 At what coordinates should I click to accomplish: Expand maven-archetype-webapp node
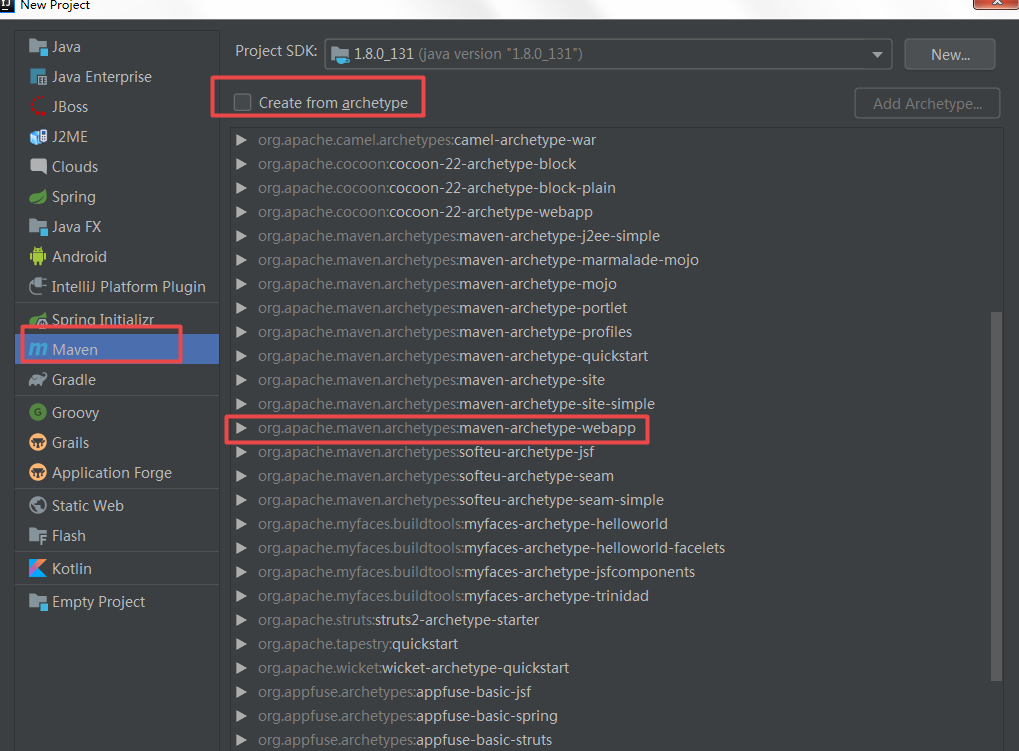[241, 428]
